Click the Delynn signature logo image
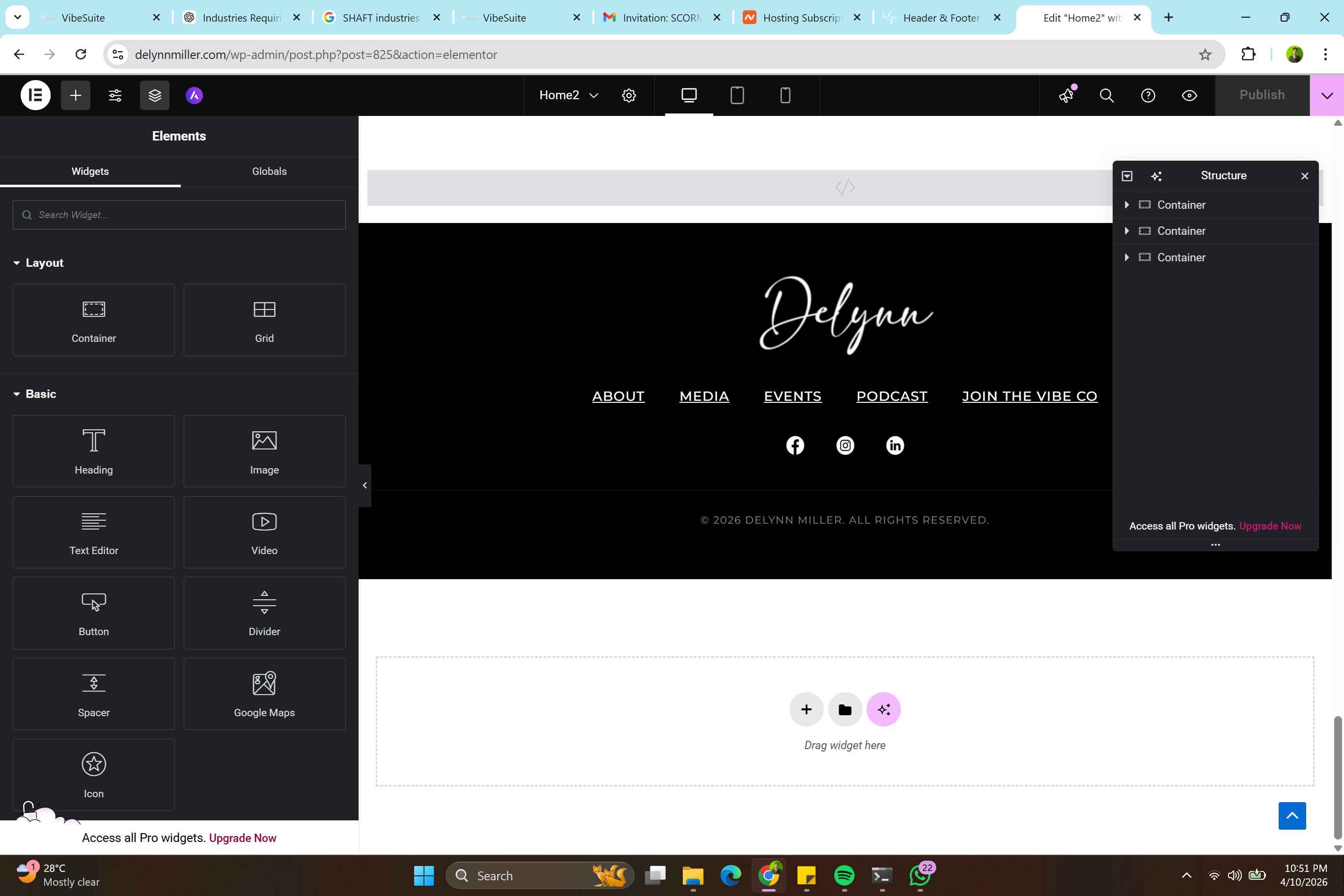Screen dimensions: 1344x896 click(x=846, y=315)
